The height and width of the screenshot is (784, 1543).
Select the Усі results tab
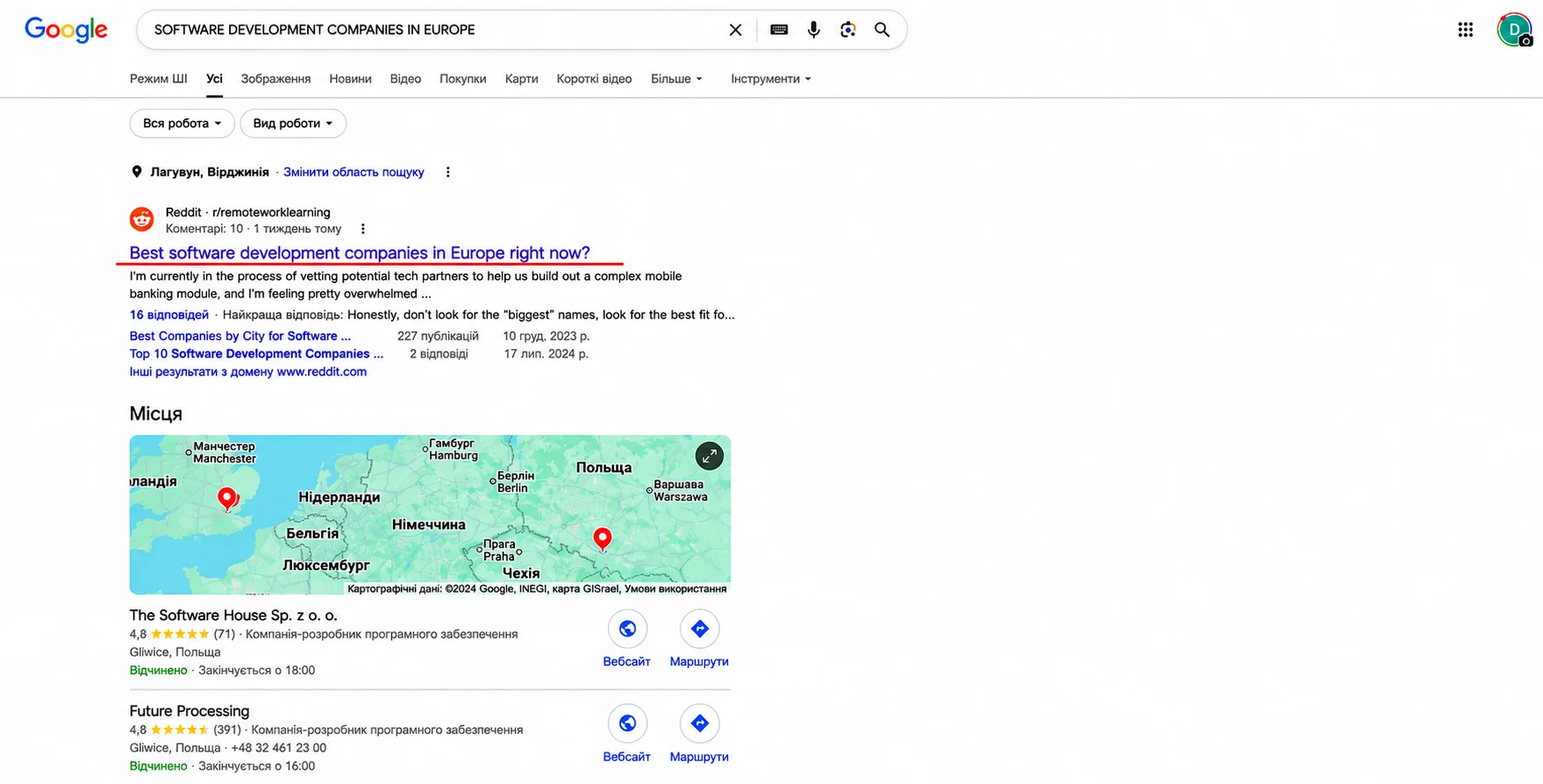(214, 79)
